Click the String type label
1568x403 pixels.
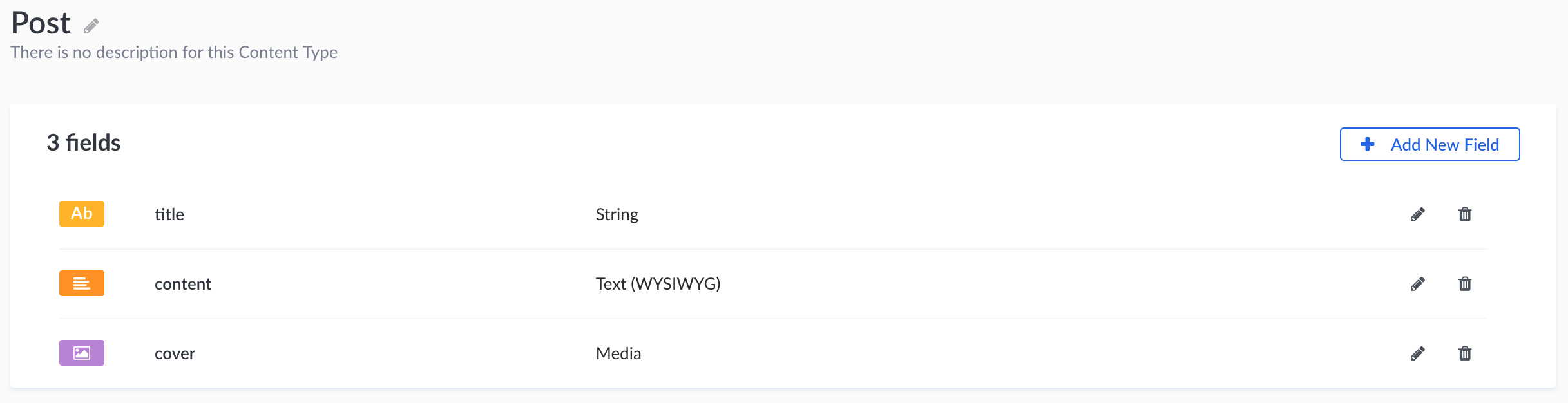tap(617, 214)
